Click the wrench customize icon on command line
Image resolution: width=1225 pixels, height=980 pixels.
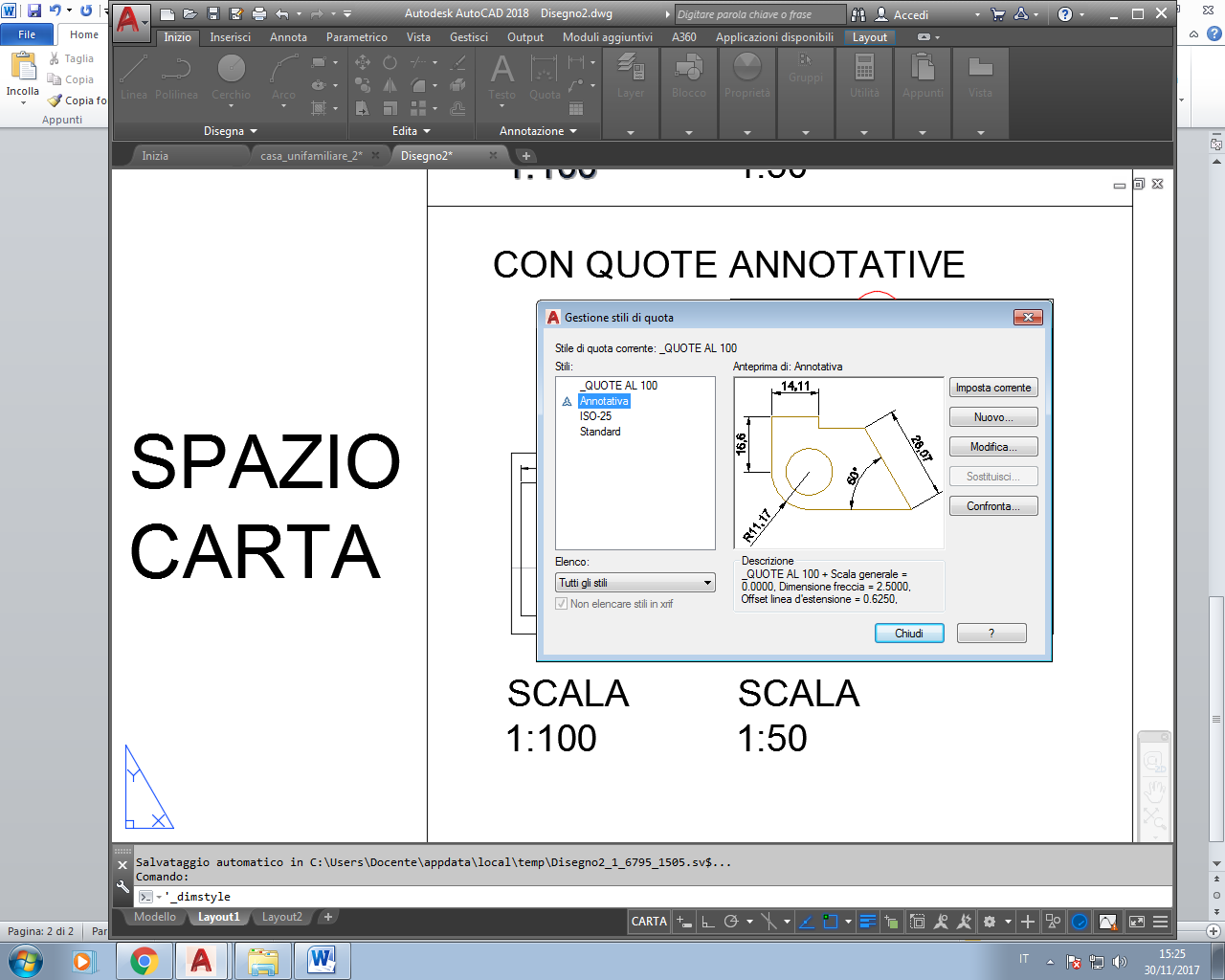point(122,887)
